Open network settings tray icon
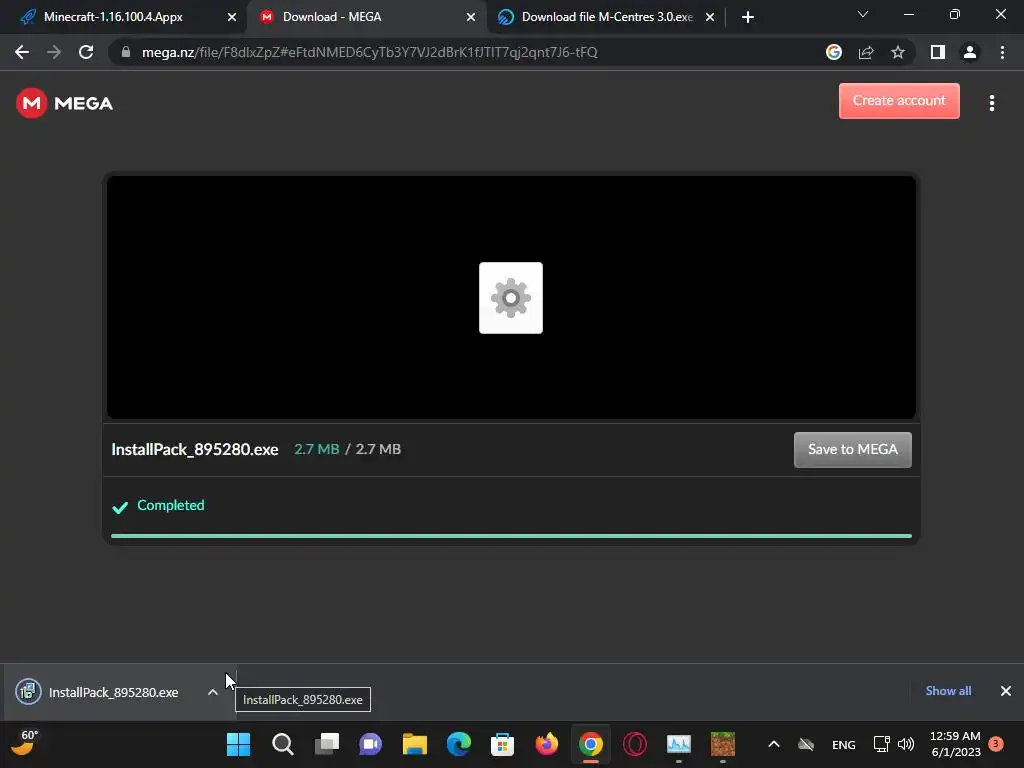 pyautogui.click(x=881, y=744)
